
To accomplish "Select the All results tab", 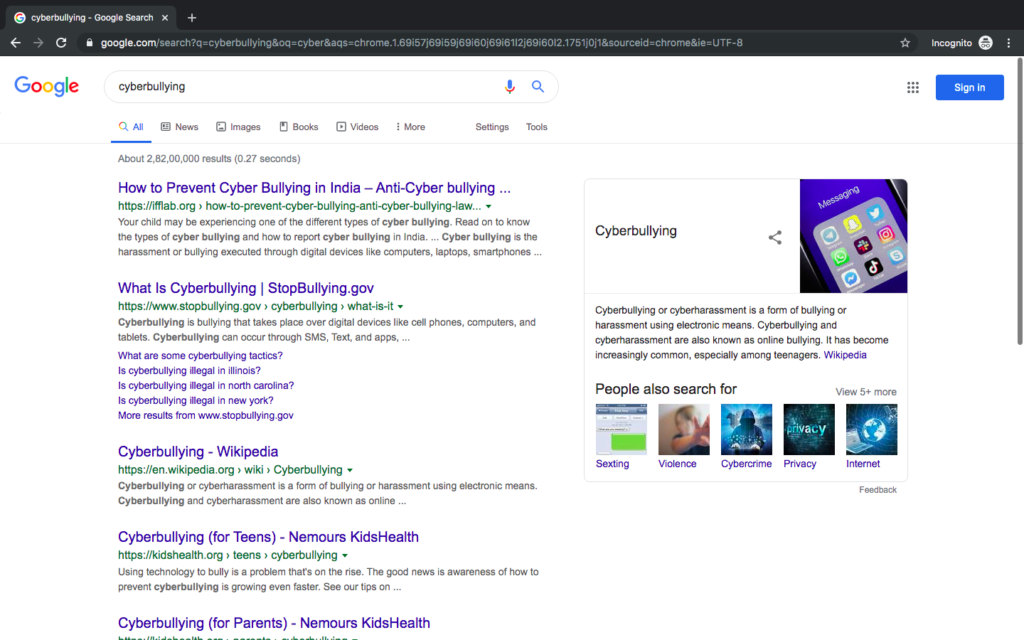I will pos(131,127).
